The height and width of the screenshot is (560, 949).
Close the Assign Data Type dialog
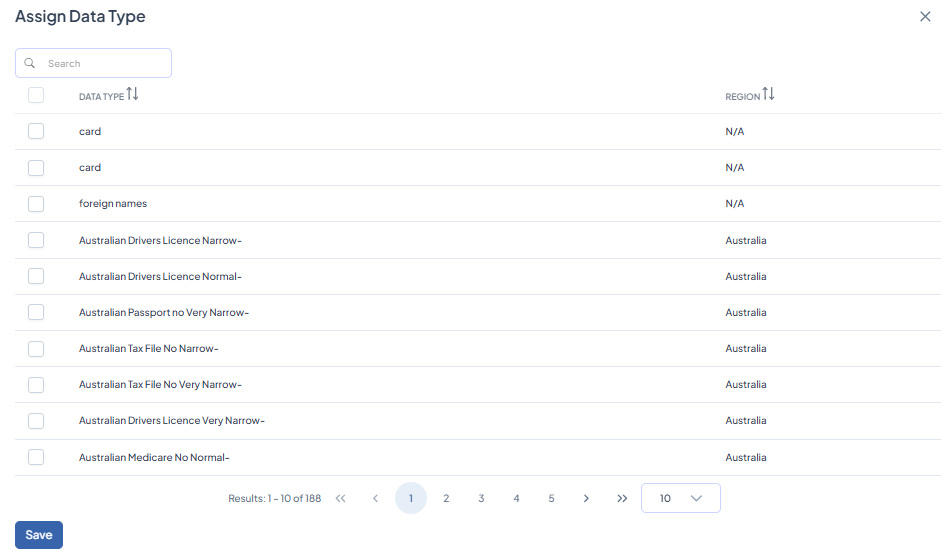pyautogui.click(x=925, y=17)
